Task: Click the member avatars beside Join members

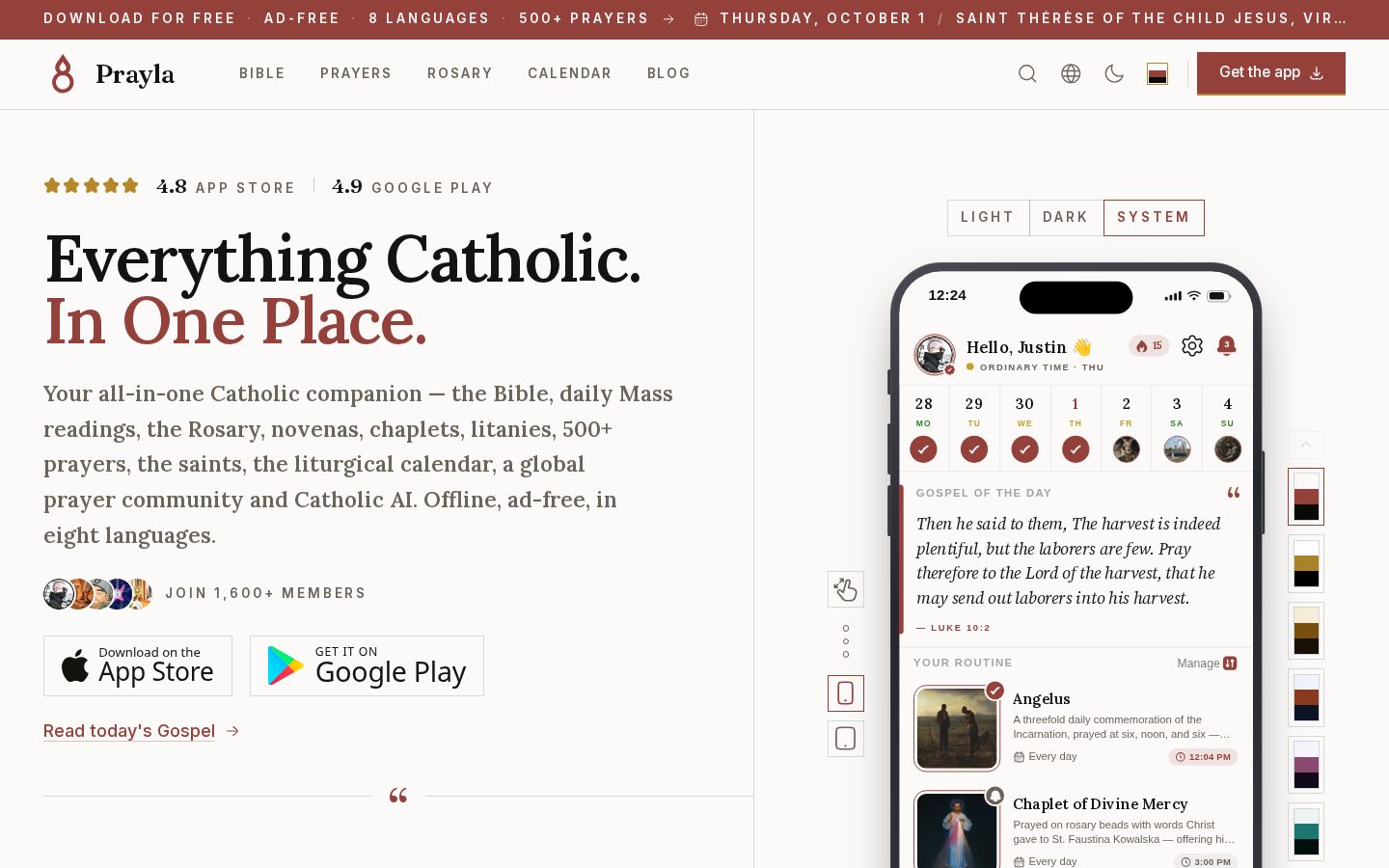Action: coord(98,593)
